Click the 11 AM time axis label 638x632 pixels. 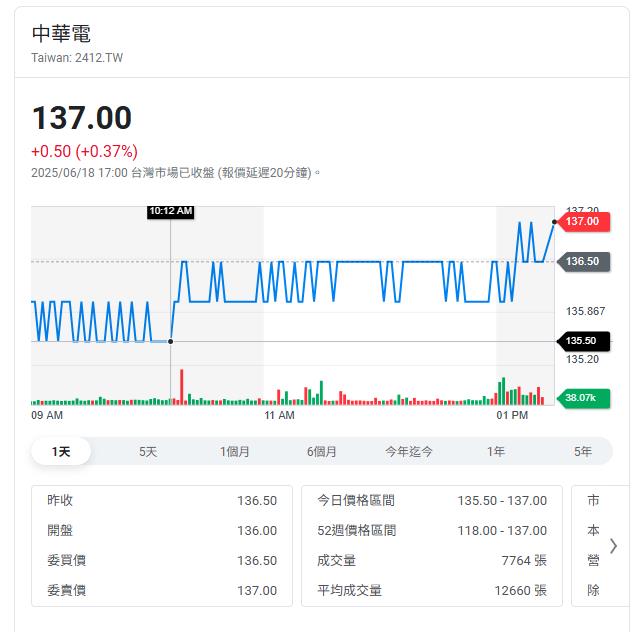click(279, 416)
